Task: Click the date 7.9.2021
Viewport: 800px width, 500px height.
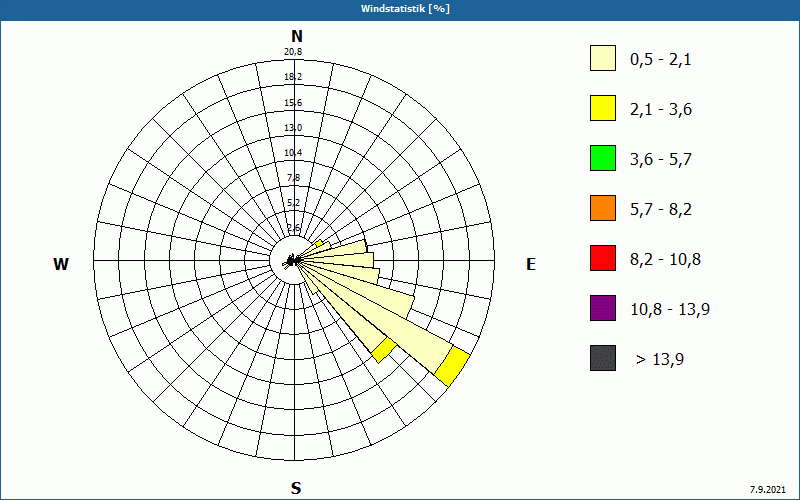Action: [x=767, y=490]
